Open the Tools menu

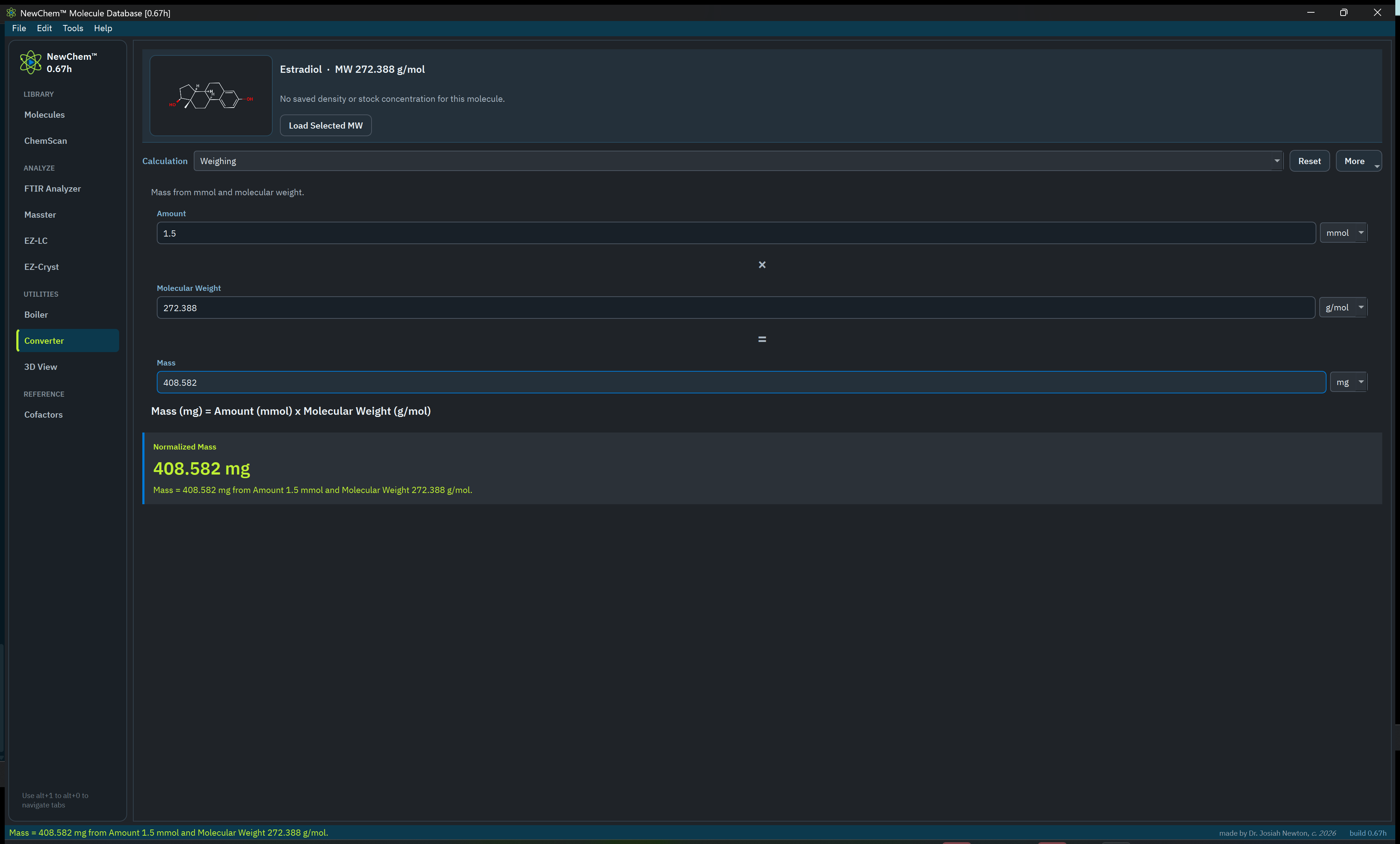click(73, 28)
